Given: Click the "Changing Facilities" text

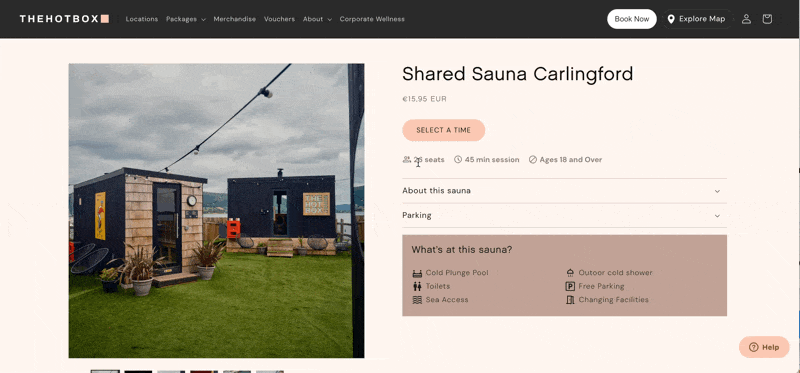Looking at the screenshot, I should (x=613, y=300).
